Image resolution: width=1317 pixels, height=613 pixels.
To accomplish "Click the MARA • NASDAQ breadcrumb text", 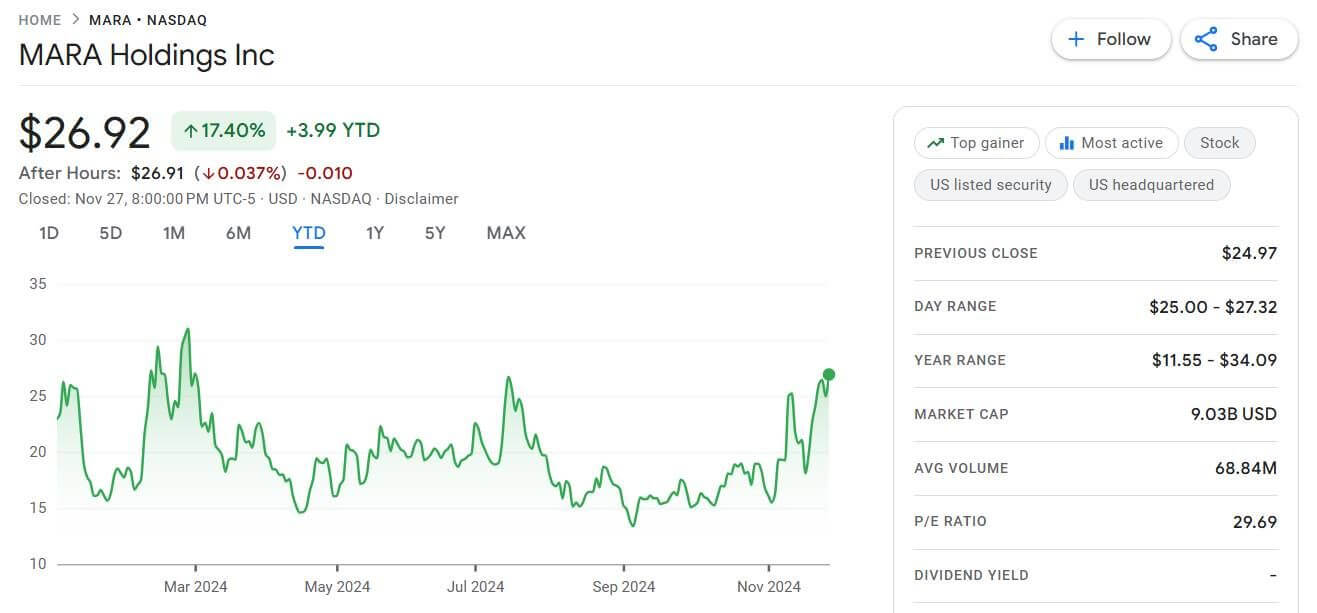I will click(x=148, y=20).
